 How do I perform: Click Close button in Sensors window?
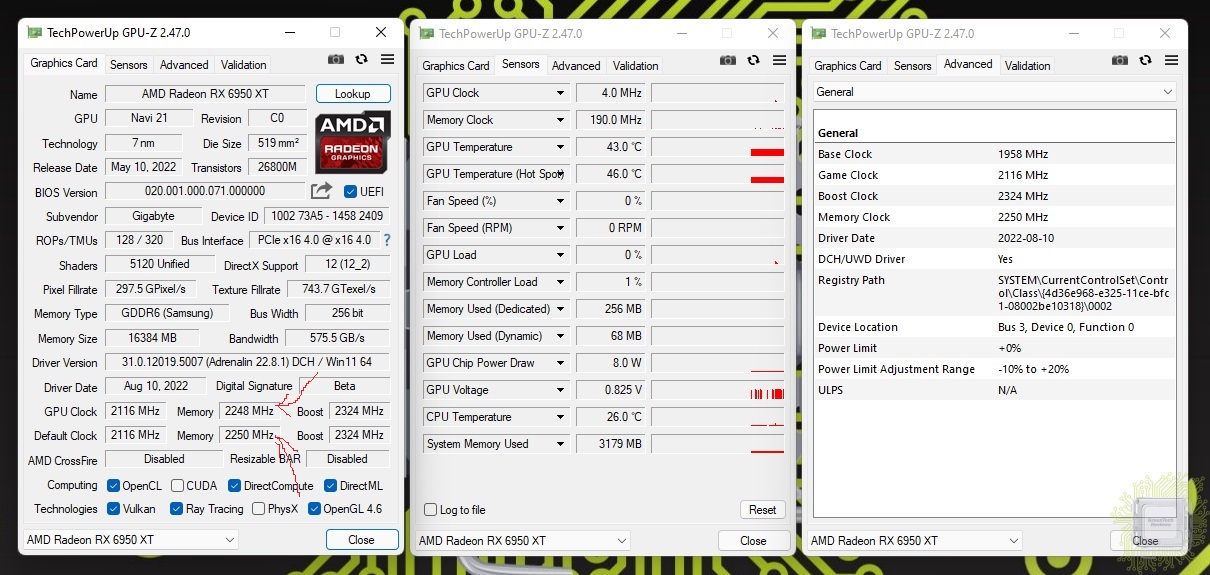click(x=753, y=541)
